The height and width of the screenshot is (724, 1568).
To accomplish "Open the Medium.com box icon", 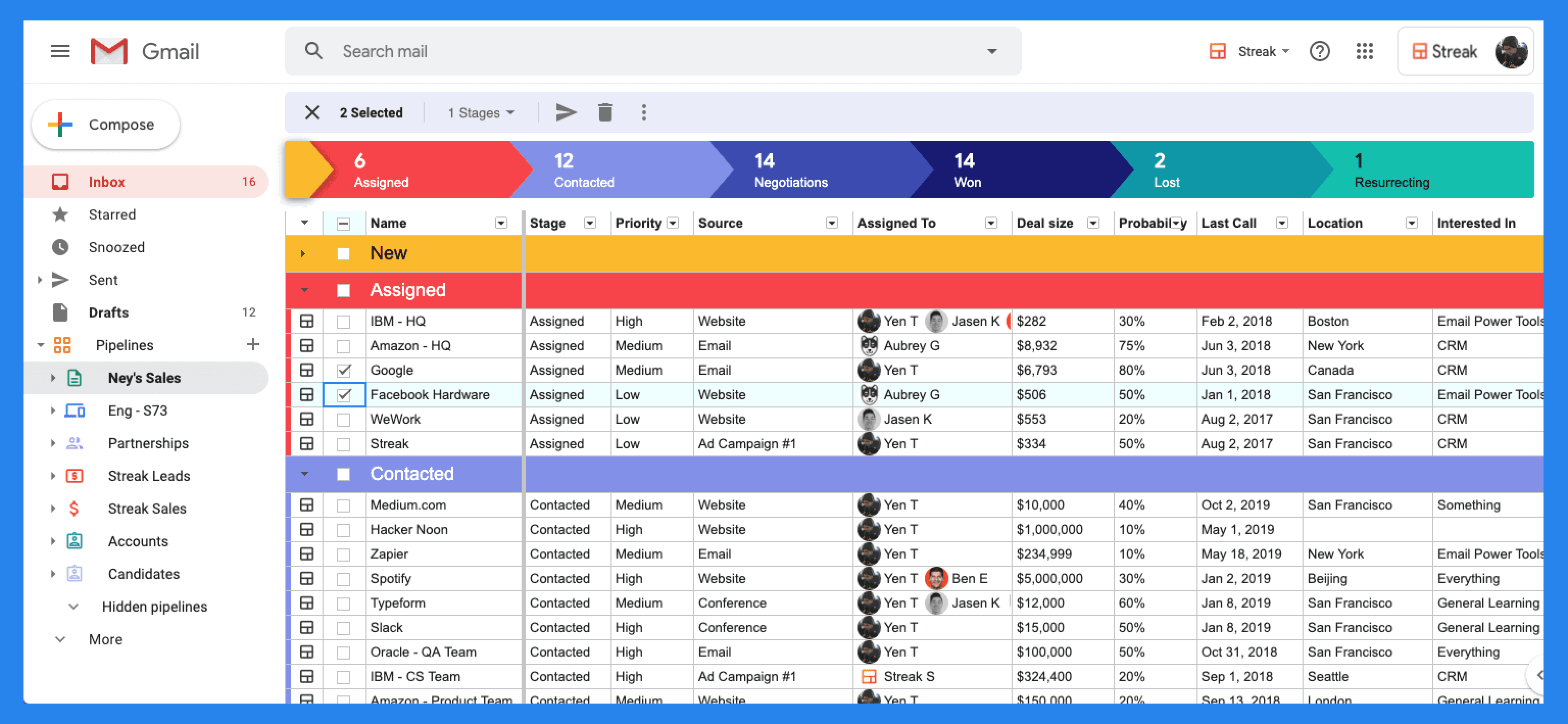I will [x=307, y=505].
